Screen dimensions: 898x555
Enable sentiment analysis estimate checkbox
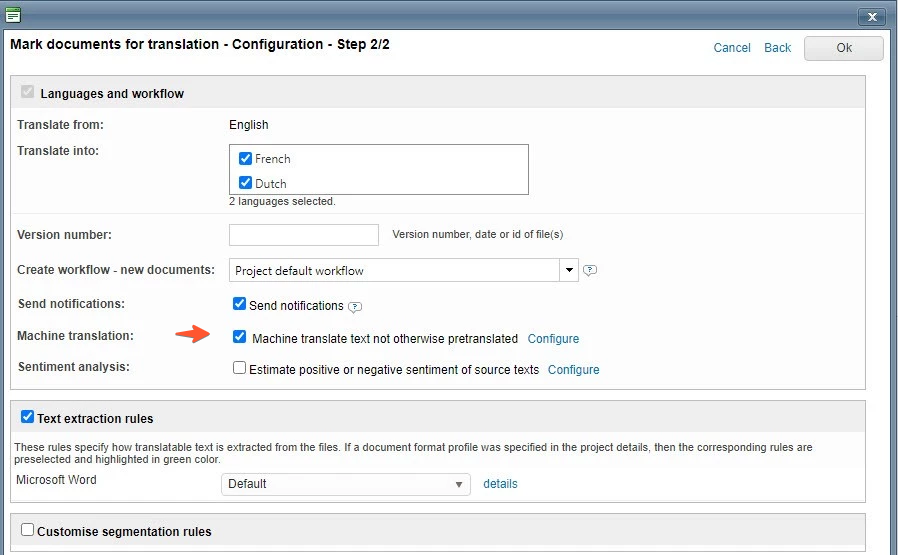tap(239, 368)
